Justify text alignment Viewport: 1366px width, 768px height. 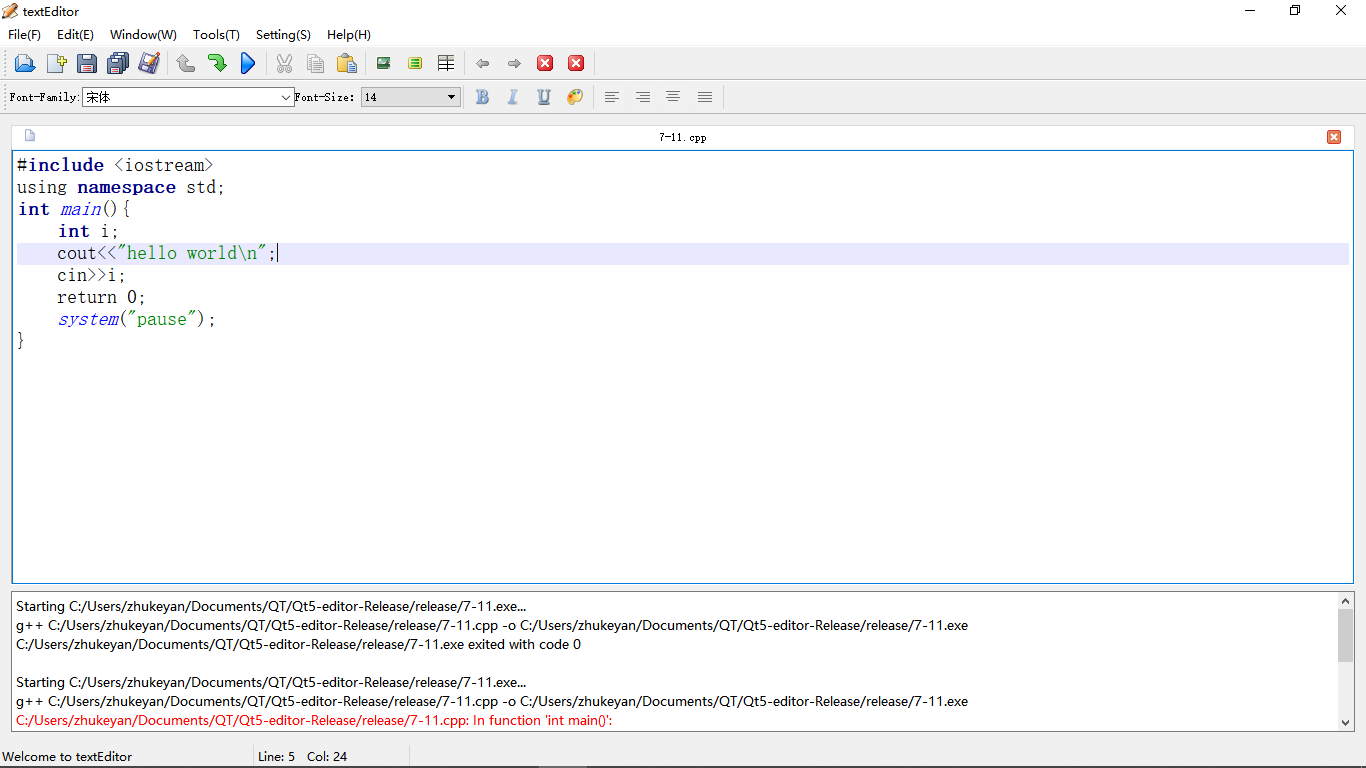(705, 97)
